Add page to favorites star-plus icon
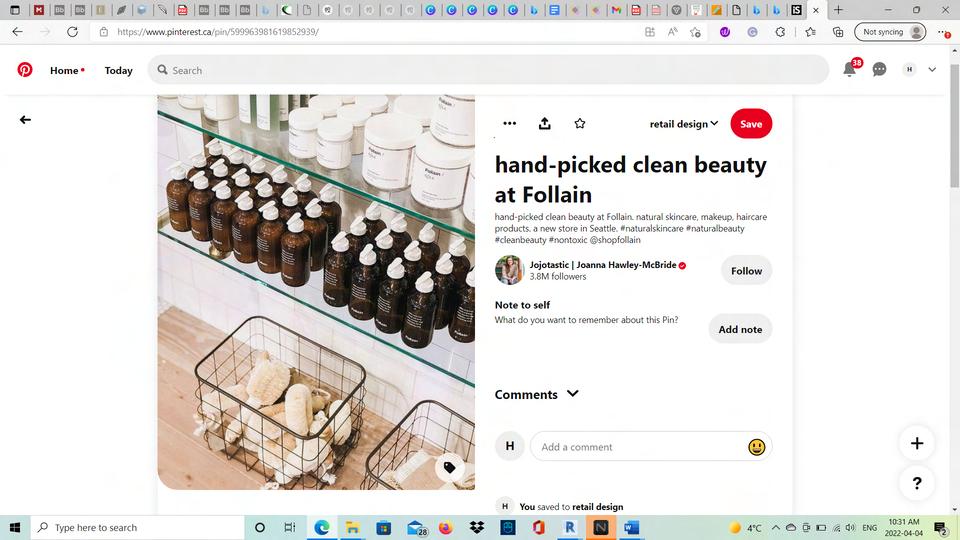The height and width of the screenshot is (540, 960). [695, 32]
